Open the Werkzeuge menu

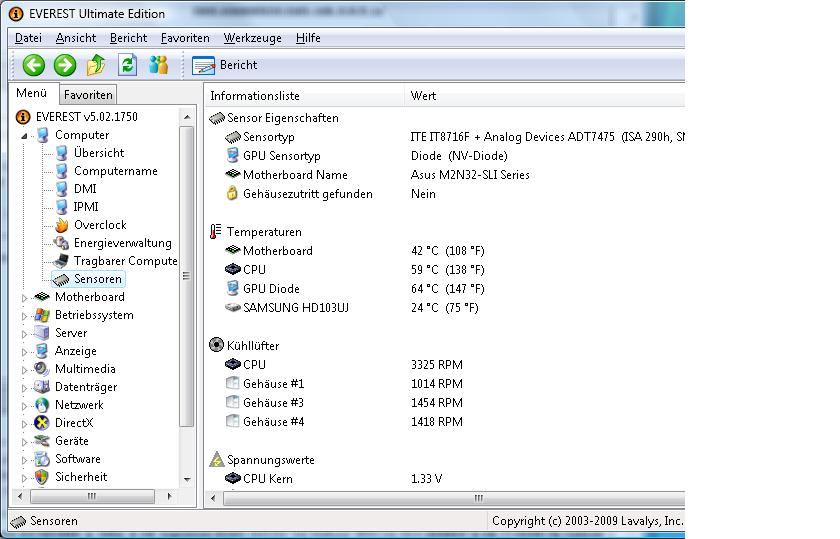[x=252, y=38]
